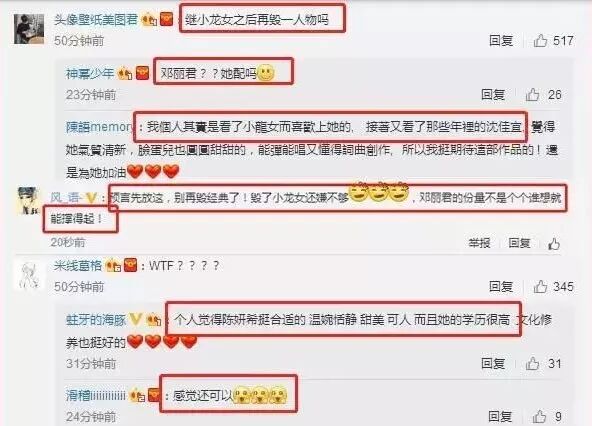Open 神幕少年 username link

click(90, 73)
